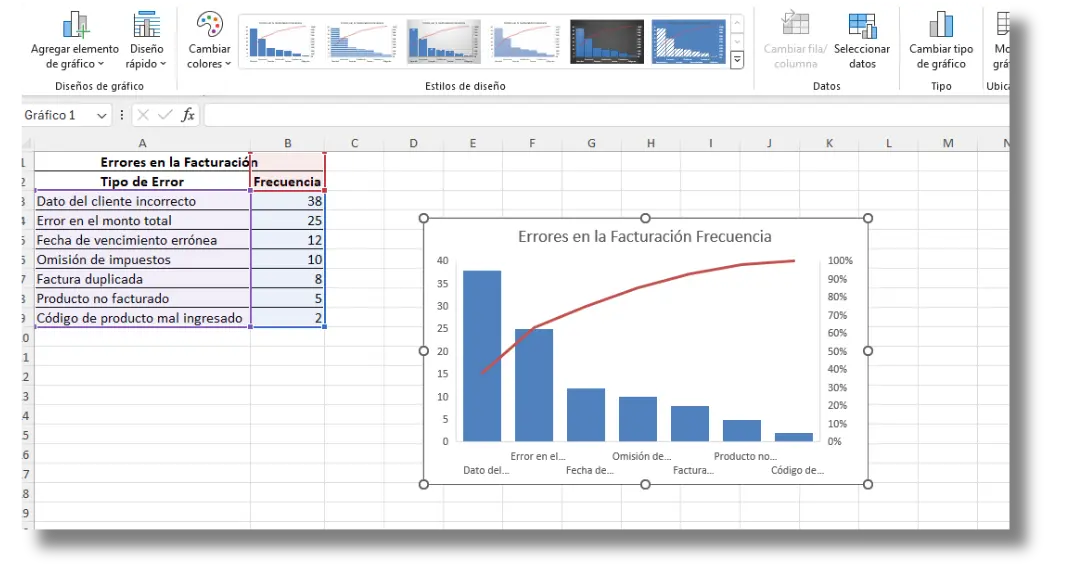The width and height of the screenshot is (1065, 568).
Task: Select column H header
Action: [x=651, y=143]
